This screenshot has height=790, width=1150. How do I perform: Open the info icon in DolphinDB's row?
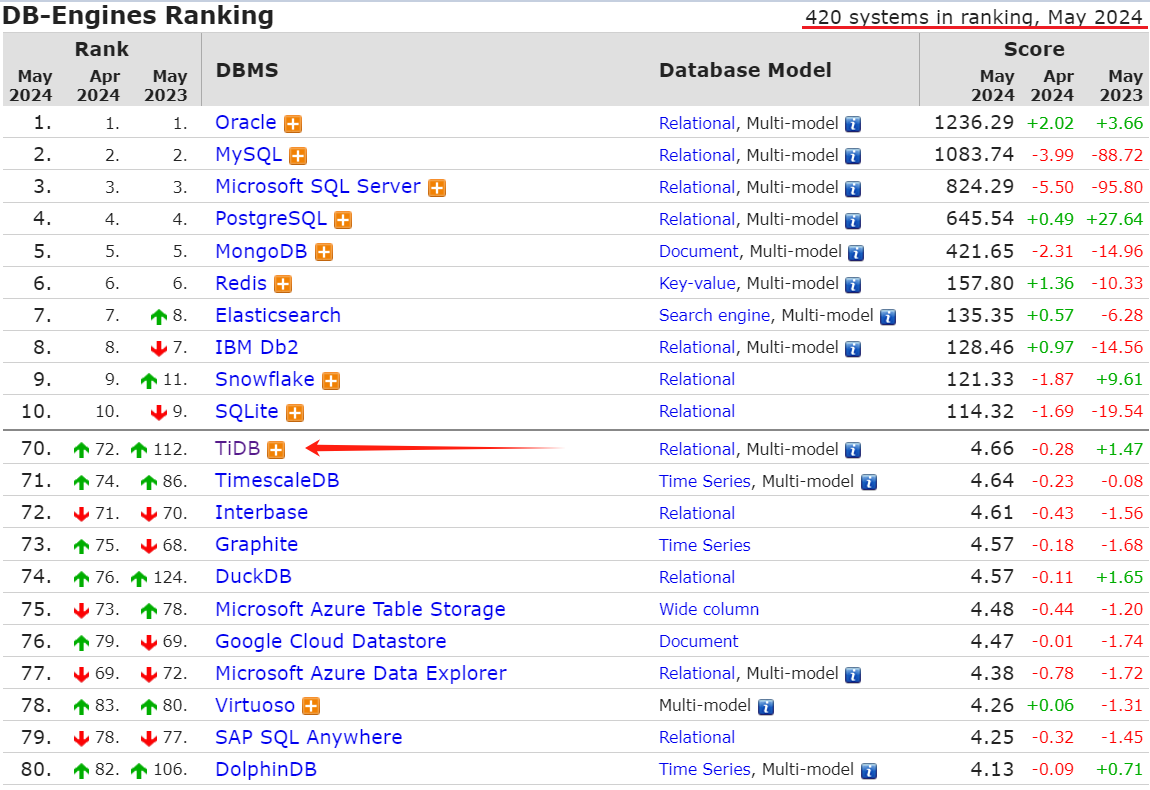[x=868, y=771]
